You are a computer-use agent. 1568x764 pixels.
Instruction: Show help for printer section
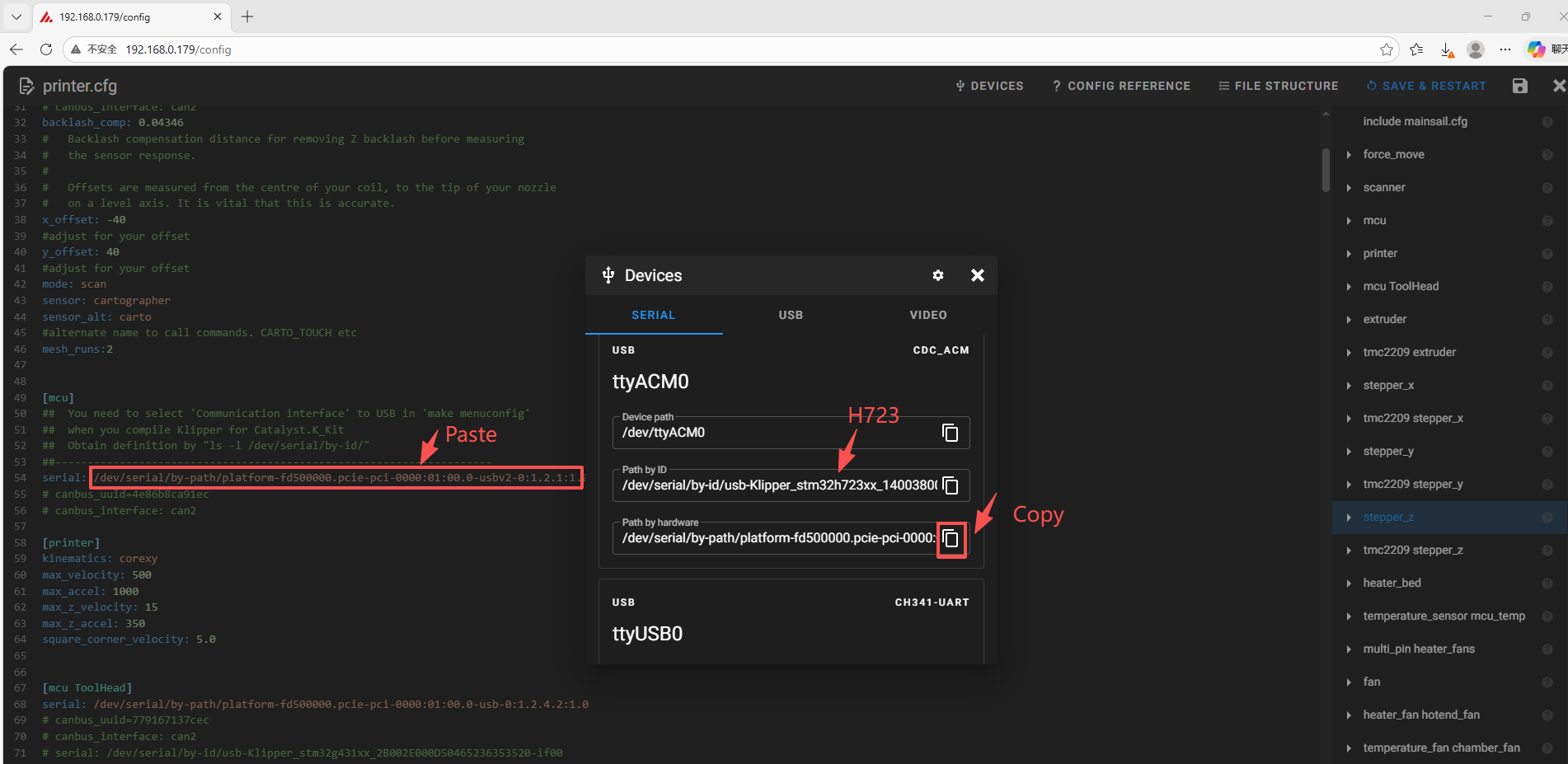[1547, 254]
